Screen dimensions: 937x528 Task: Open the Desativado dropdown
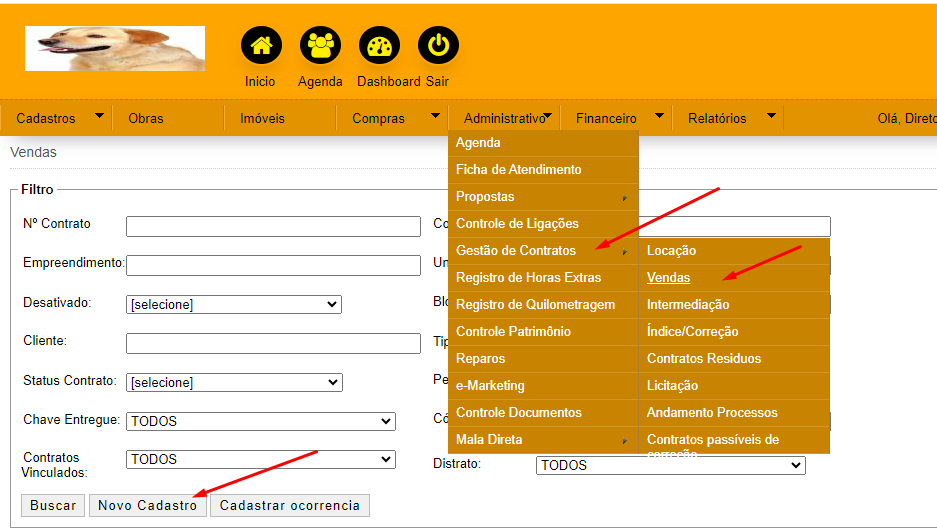pos(234,304)
